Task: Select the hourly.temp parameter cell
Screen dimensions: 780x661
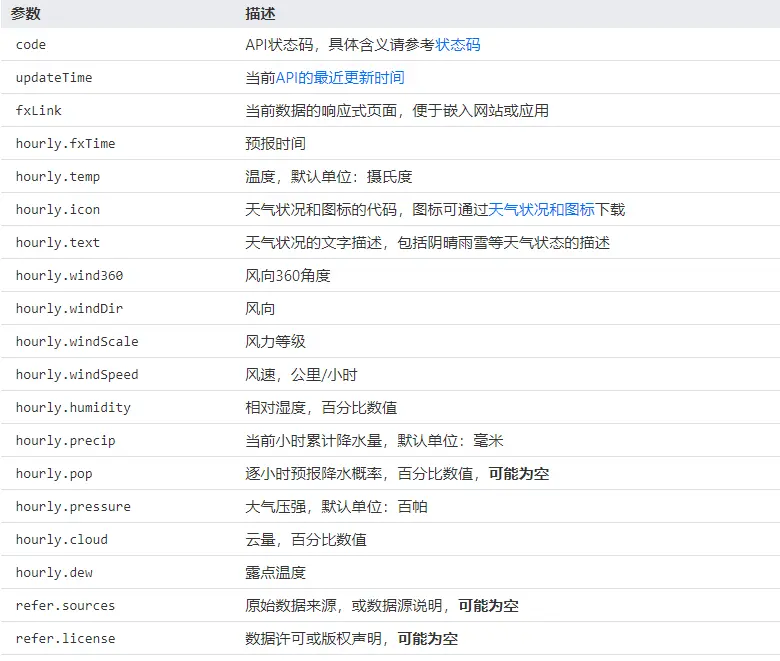Action: pos(58,177)
